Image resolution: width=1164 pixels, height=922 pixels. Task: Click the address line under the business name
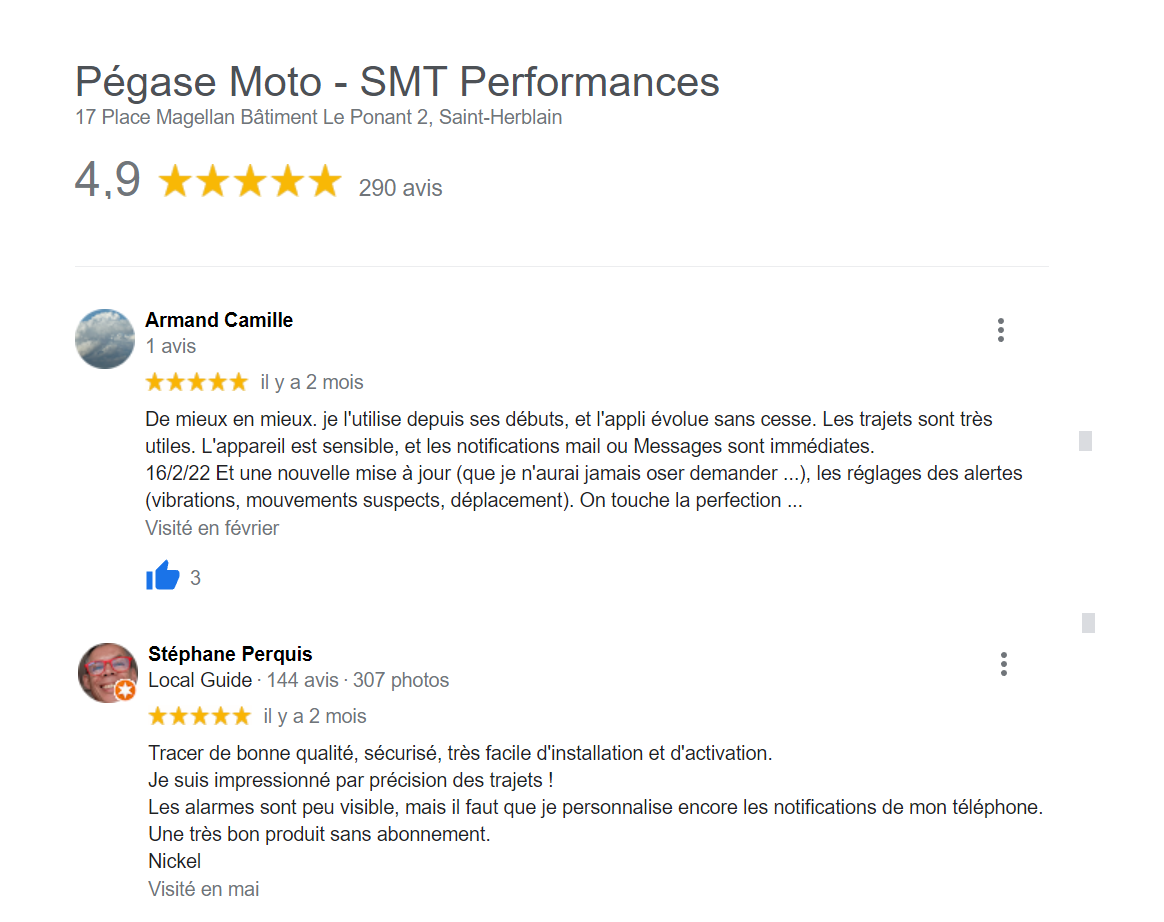pyautogui.click(x=319, y=117)
